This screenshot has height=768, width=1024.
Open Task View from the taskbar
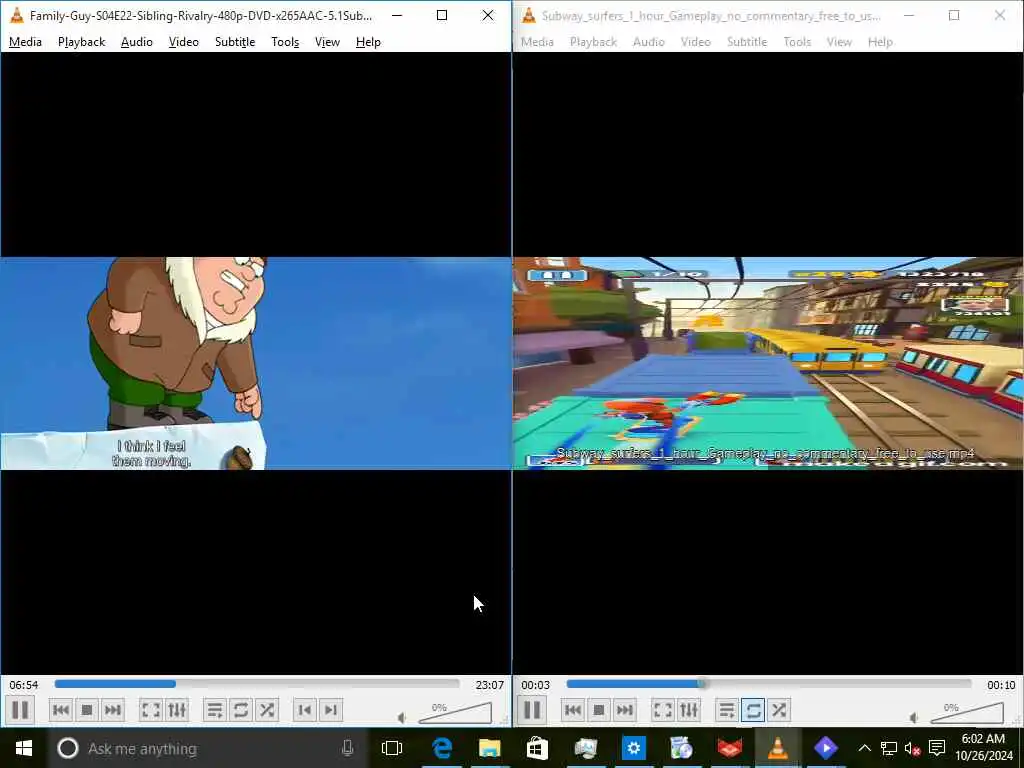[392, 748]
